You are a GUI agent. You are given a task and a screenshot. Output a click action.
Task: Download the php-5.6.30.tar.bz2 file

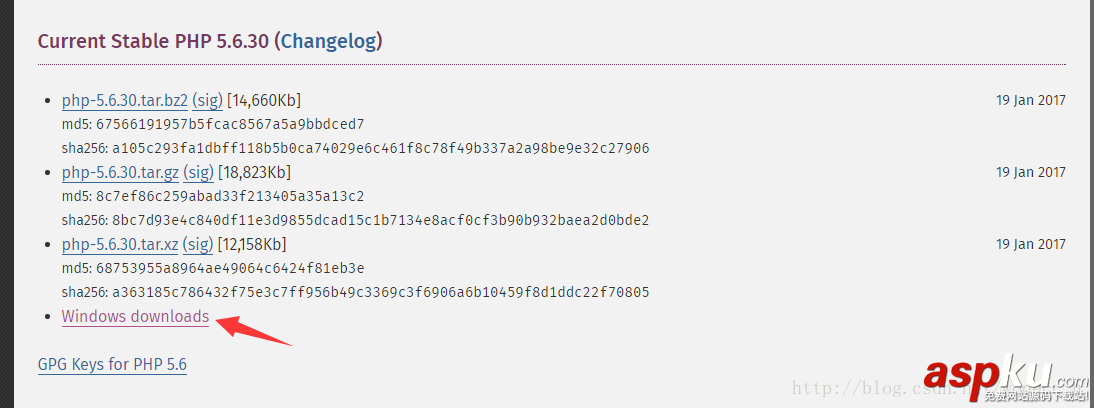point(124,100)
